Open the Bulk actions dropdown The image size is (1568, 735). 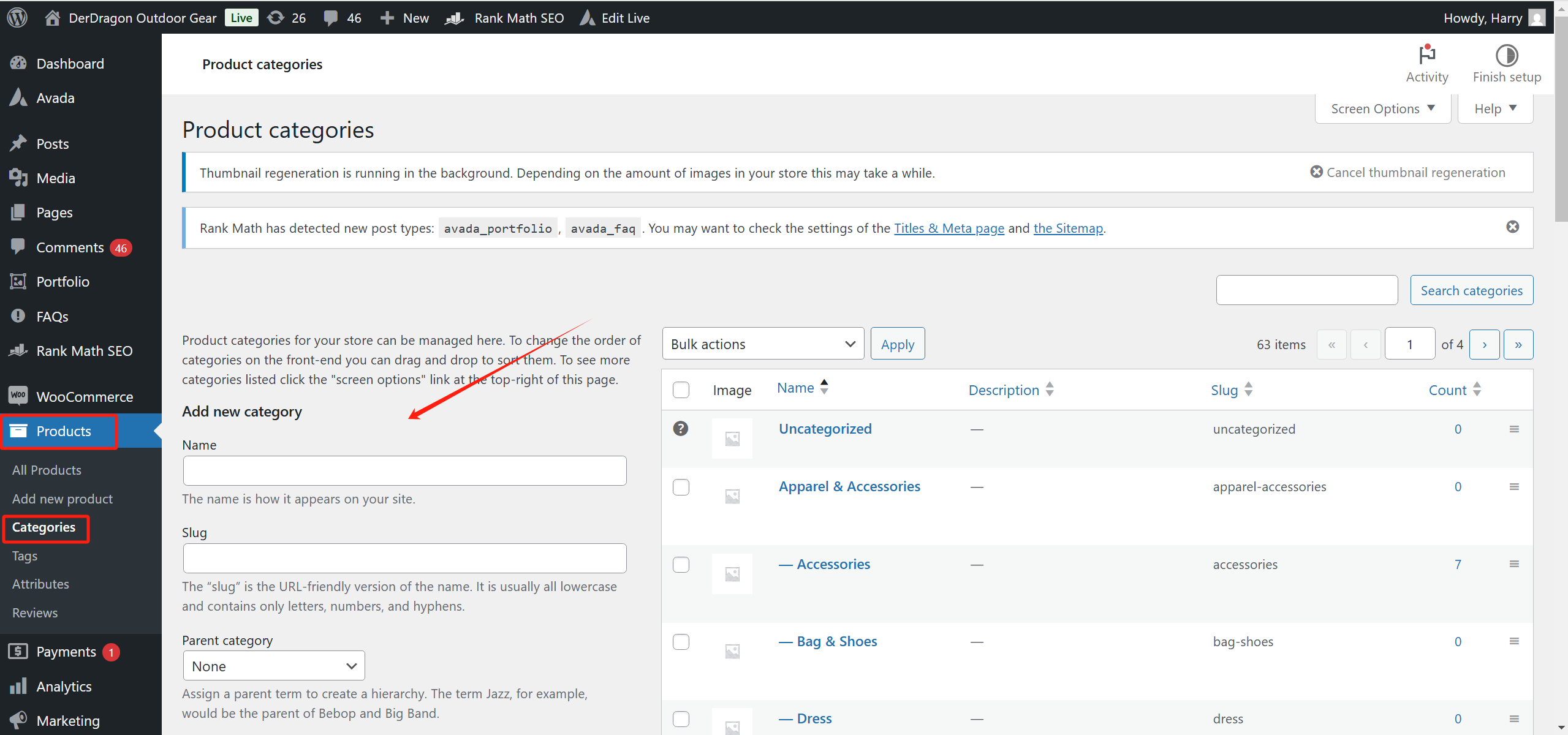coord(762,344)
